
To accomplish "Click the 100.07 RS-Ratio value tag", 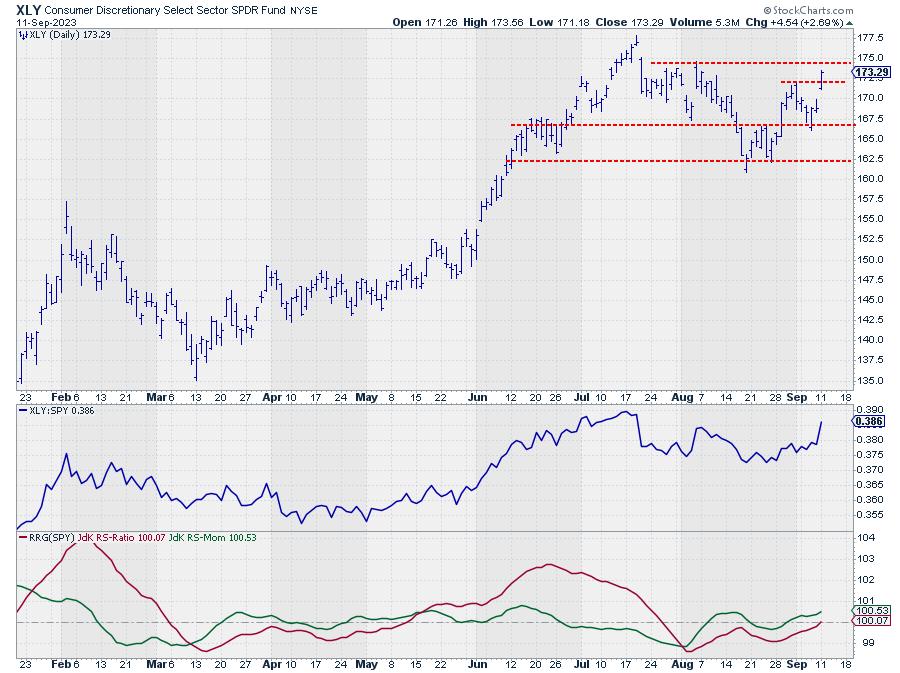I will pos(870,622).
